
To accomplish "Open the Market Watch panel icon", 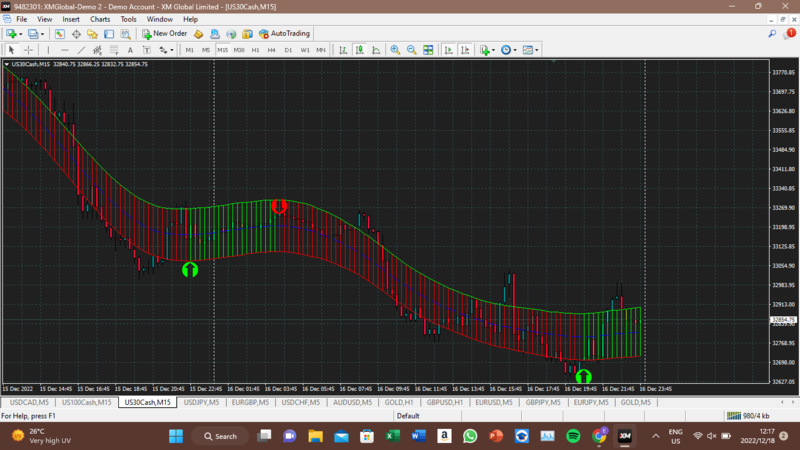I will pos(60,34).
